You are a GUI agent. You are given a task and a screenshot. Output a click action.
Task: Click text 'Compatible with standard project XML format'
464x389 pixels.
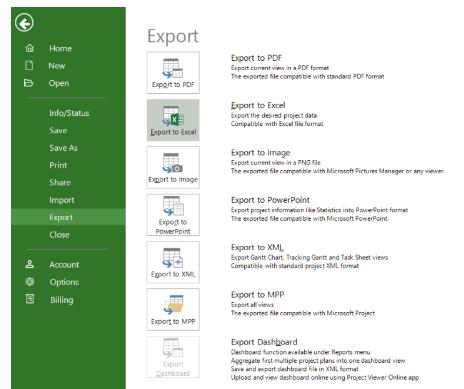(x=295, y=266)
